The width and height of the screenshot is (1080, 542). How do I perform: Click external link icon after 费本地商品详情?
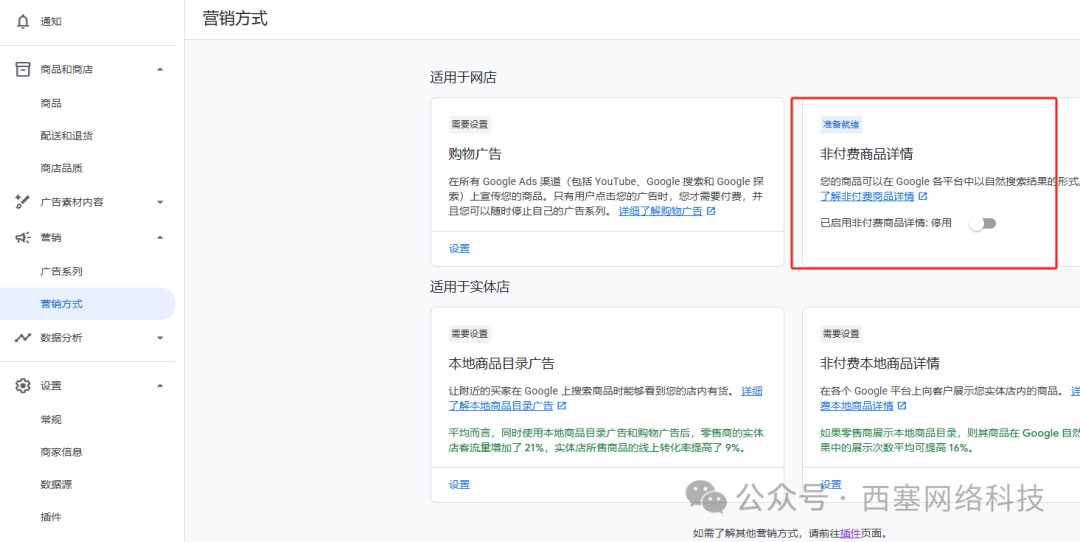tap(902, 406)
